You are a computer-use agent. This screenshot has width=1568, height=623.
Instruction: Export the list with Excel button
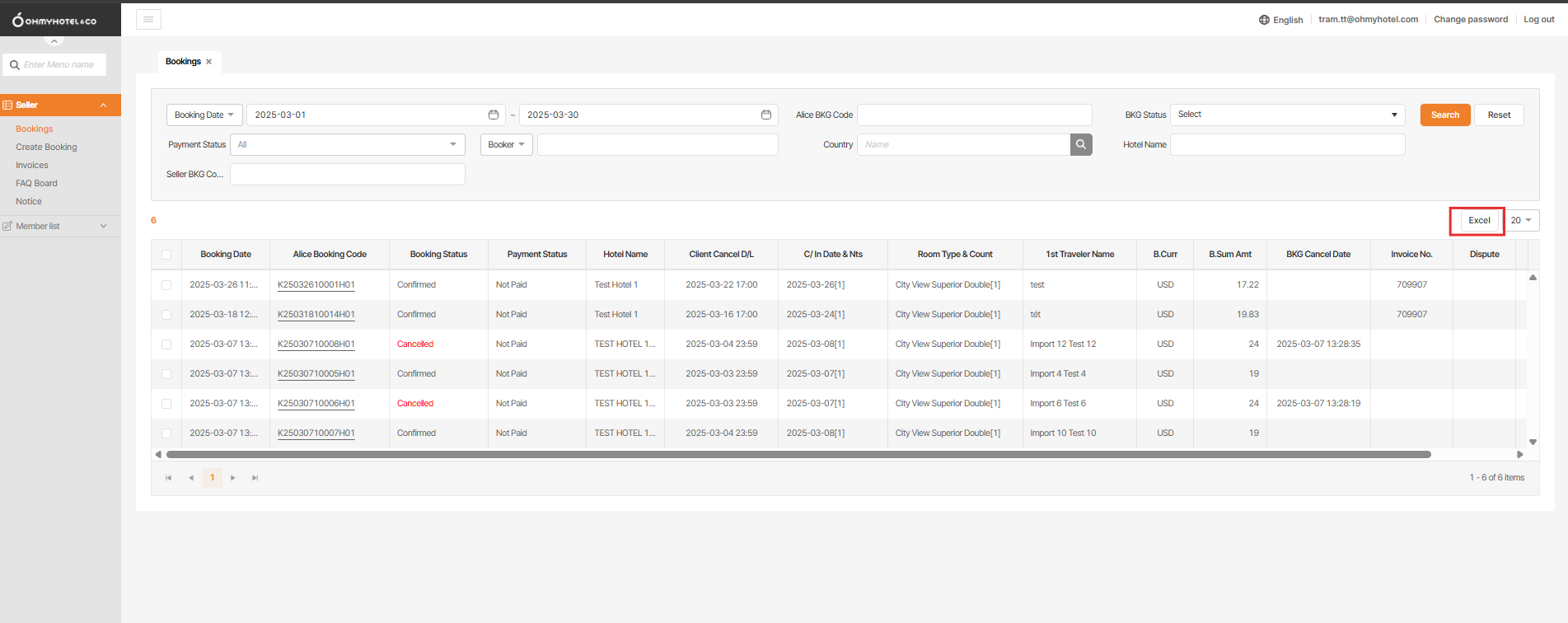[1479, 220]
